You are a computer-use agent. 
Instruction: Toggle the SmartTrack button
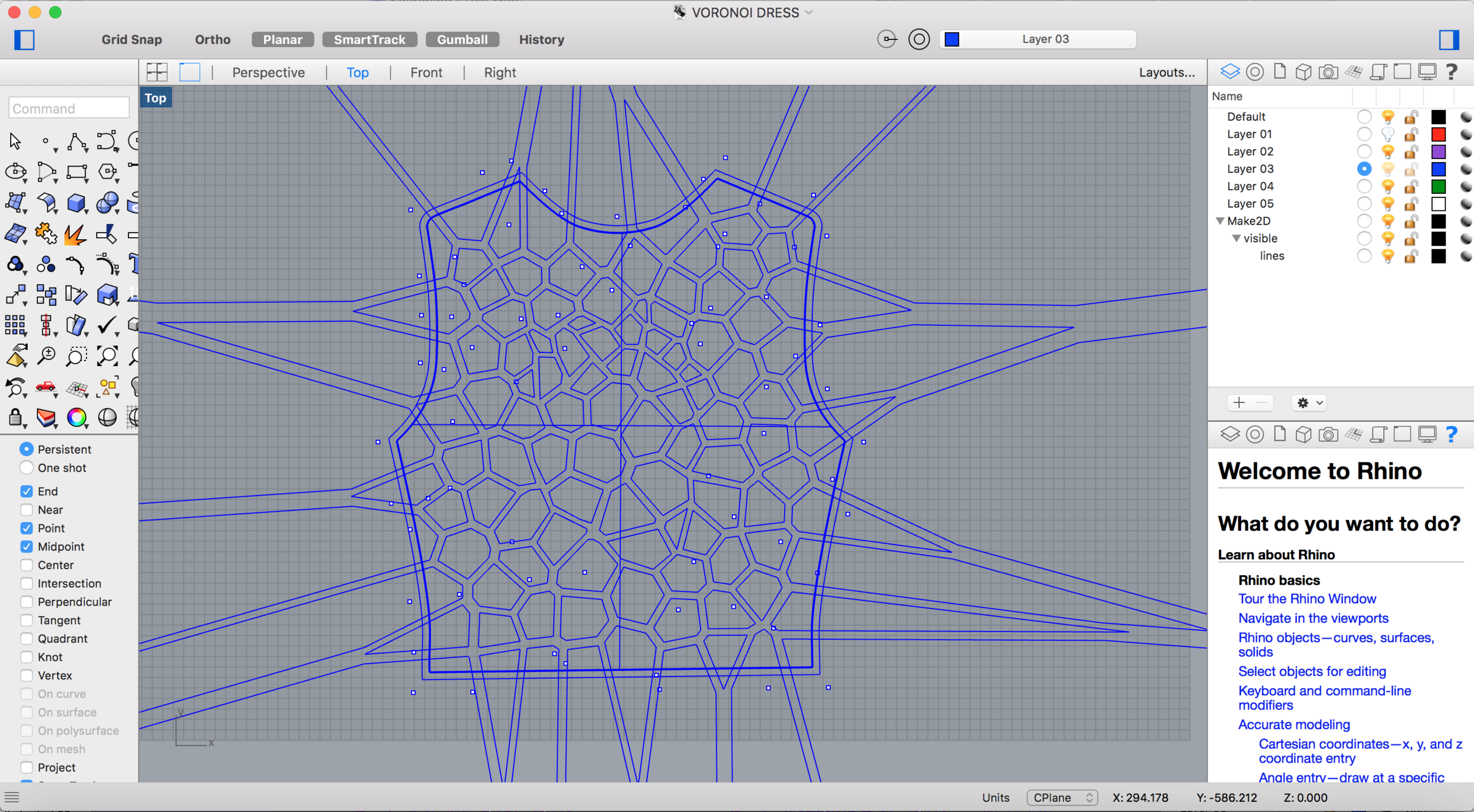pos(370,39)
